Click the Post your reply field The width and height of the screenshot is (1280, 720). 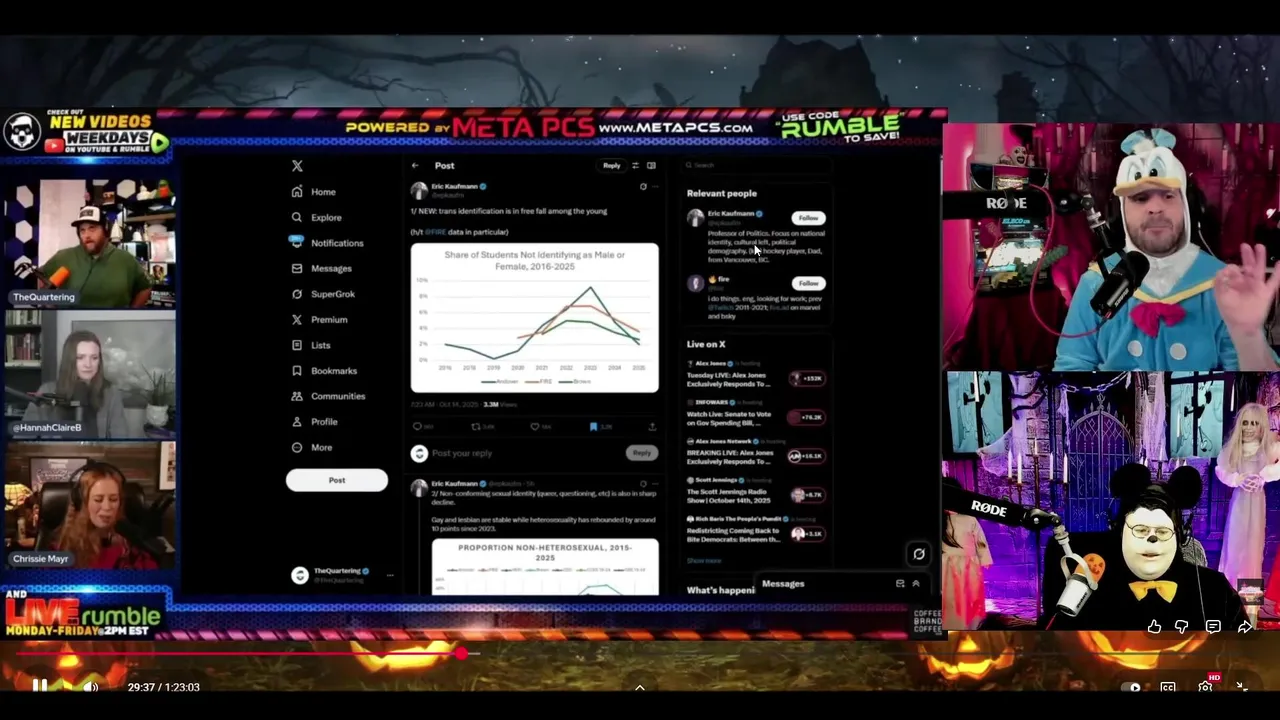(525, 453)
